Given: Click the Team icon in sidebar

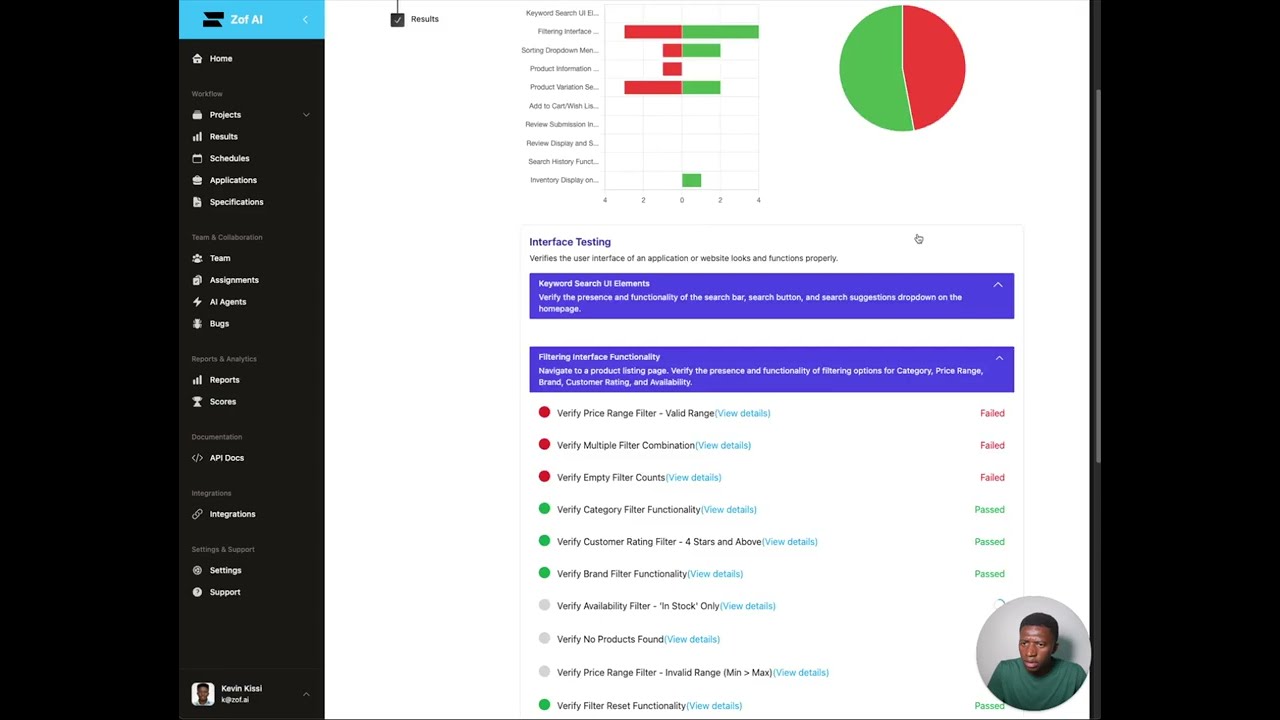Looking at the screenshot, I should (x=197, y=258).
